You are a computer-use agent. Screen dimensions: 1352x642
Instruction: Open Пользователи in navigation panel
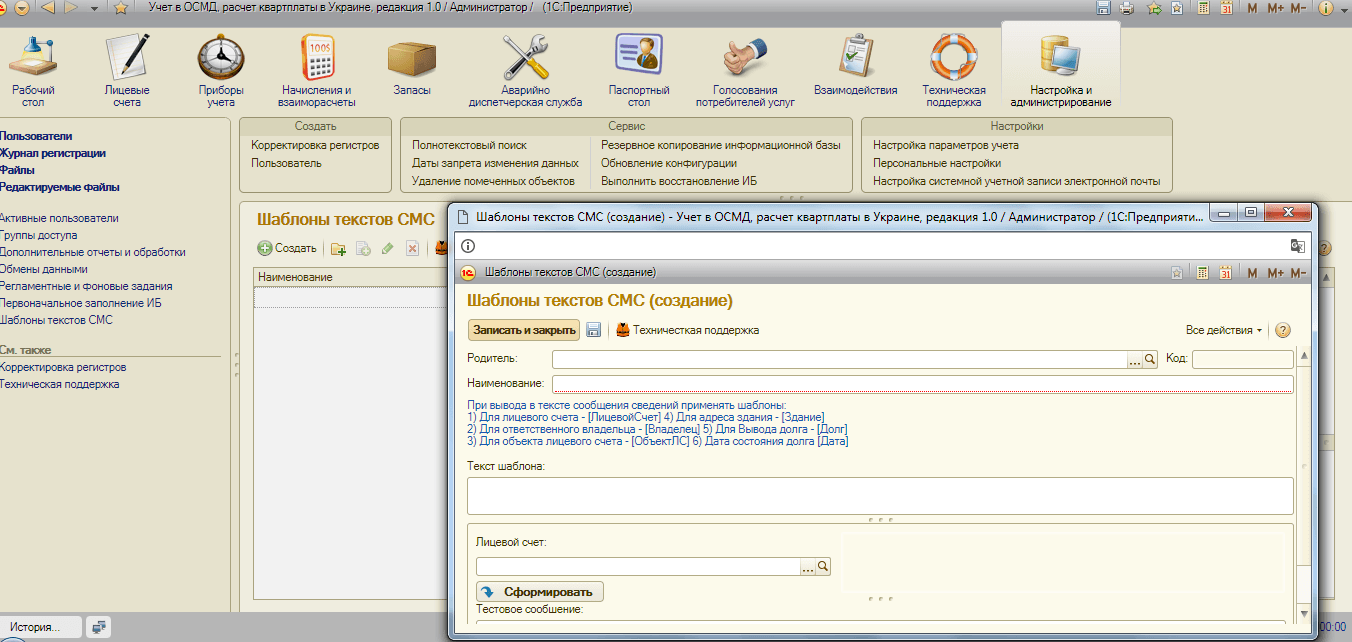[36, 136]
